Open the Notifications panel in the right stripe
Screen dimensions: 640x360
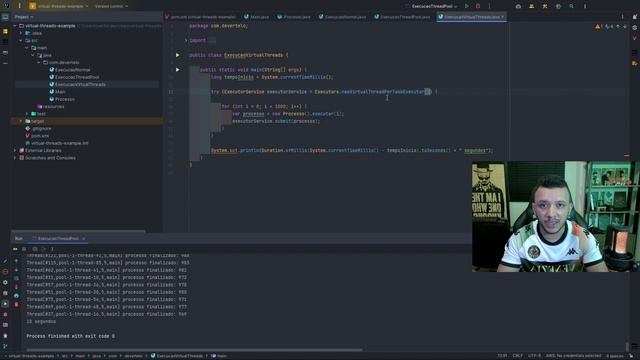[x=635, y=17]
